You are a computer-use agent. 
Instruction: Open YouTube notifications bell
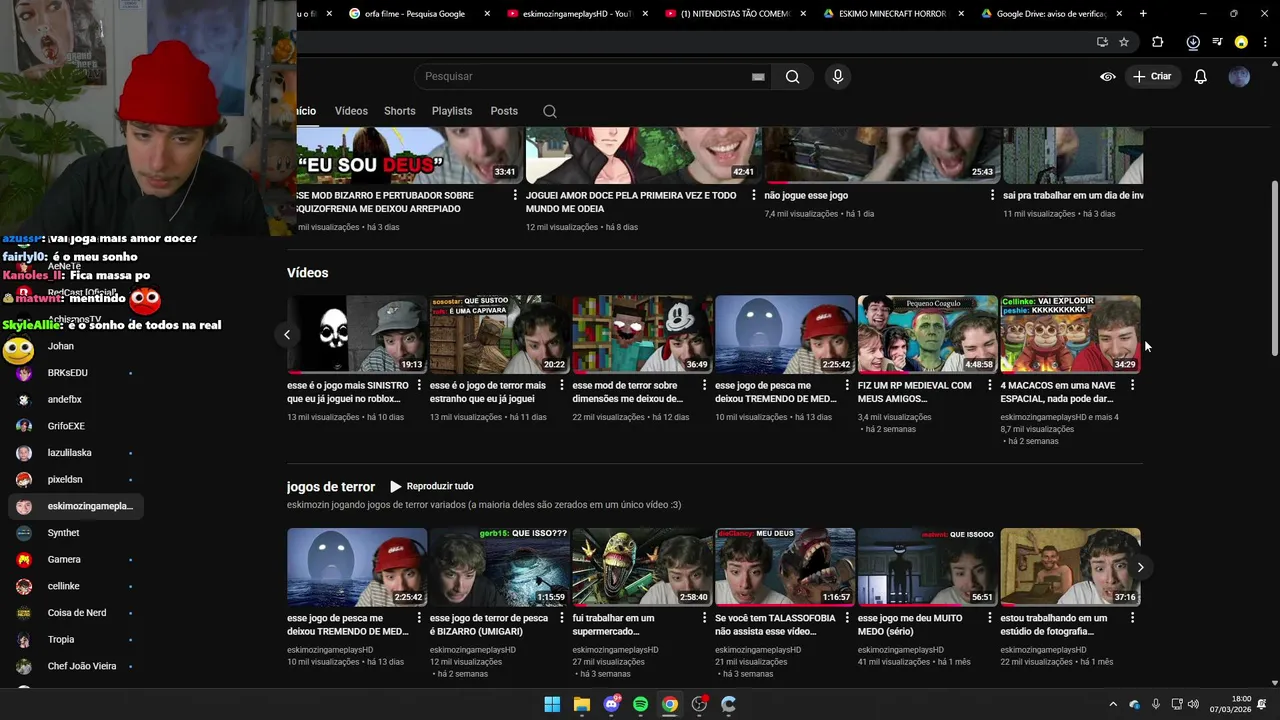(1201, 77)
